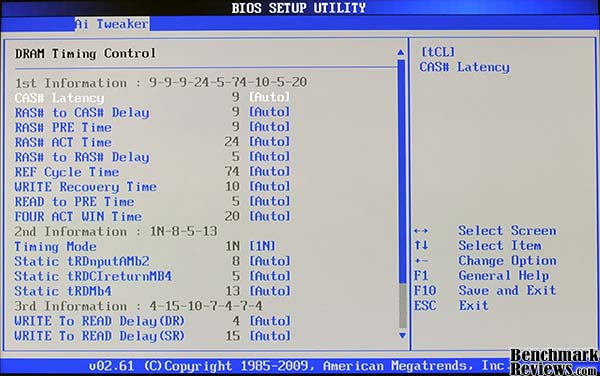Image resolution: width=600 pixels, height=376 pixels.
Task: Select READ to PRE Time [Auto] value
Action: pos(269,202)
